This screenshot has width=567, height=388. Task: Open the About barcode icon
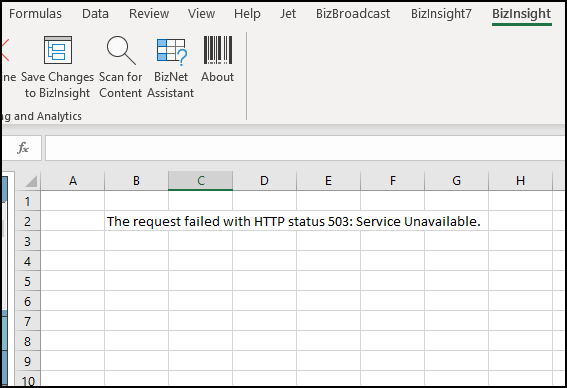[x=218, y=50]
